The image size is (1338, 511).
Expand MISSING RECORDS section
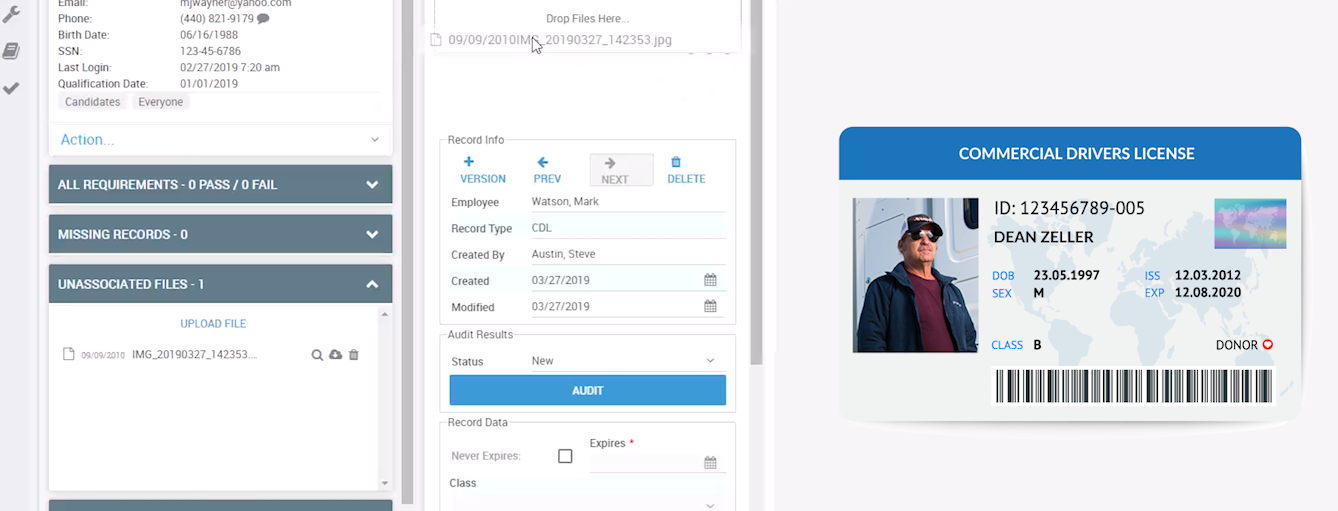(x=220, y=234)
